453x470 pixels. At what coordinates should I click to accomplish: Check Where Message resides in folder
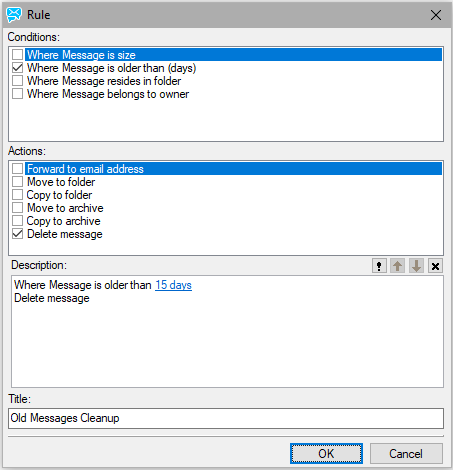tap(17, 81)
